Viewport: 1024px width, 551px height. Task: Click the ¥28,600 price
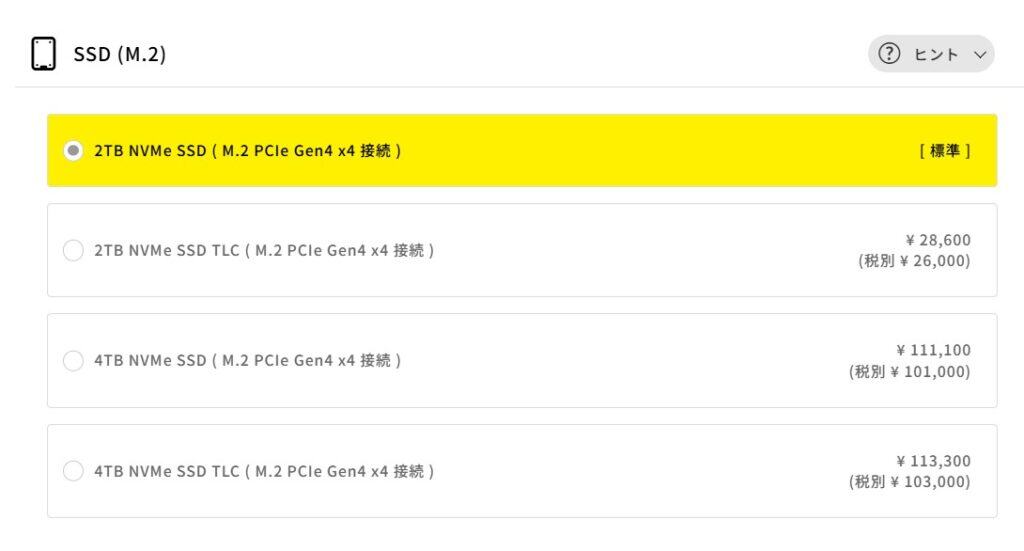937,240
